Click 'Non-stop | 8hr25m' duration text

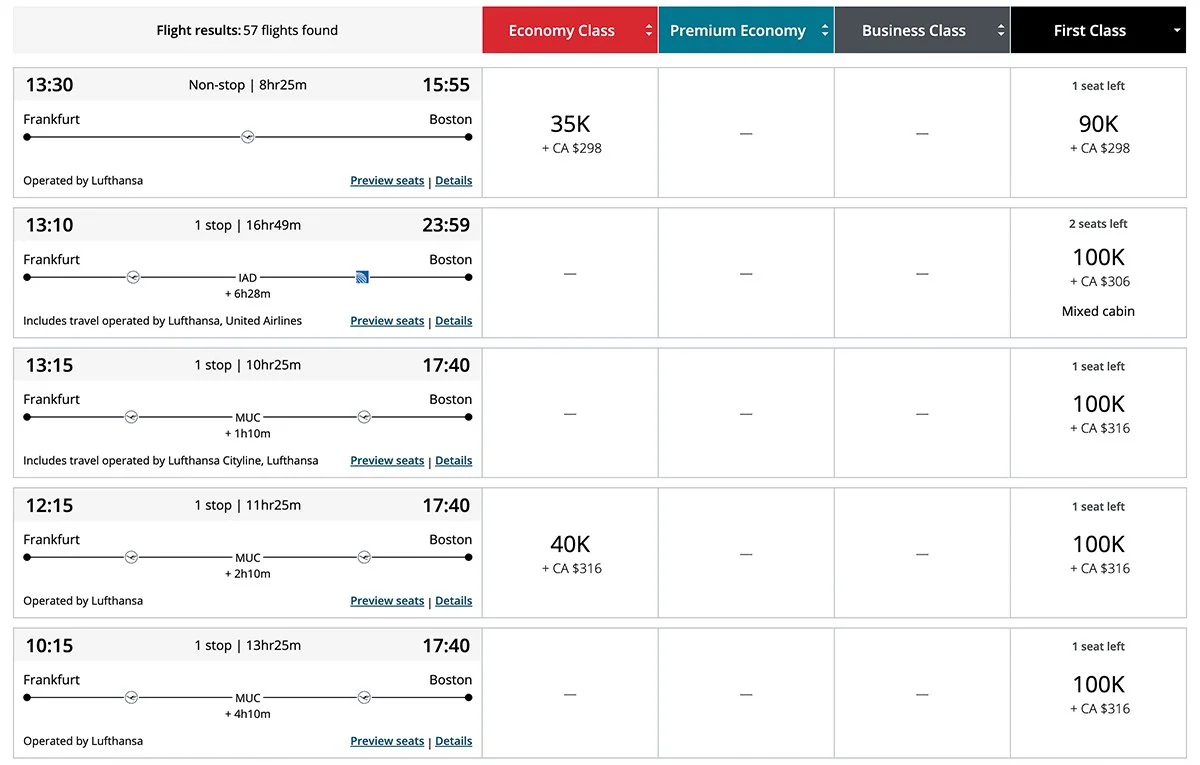(x=248, y=85)
